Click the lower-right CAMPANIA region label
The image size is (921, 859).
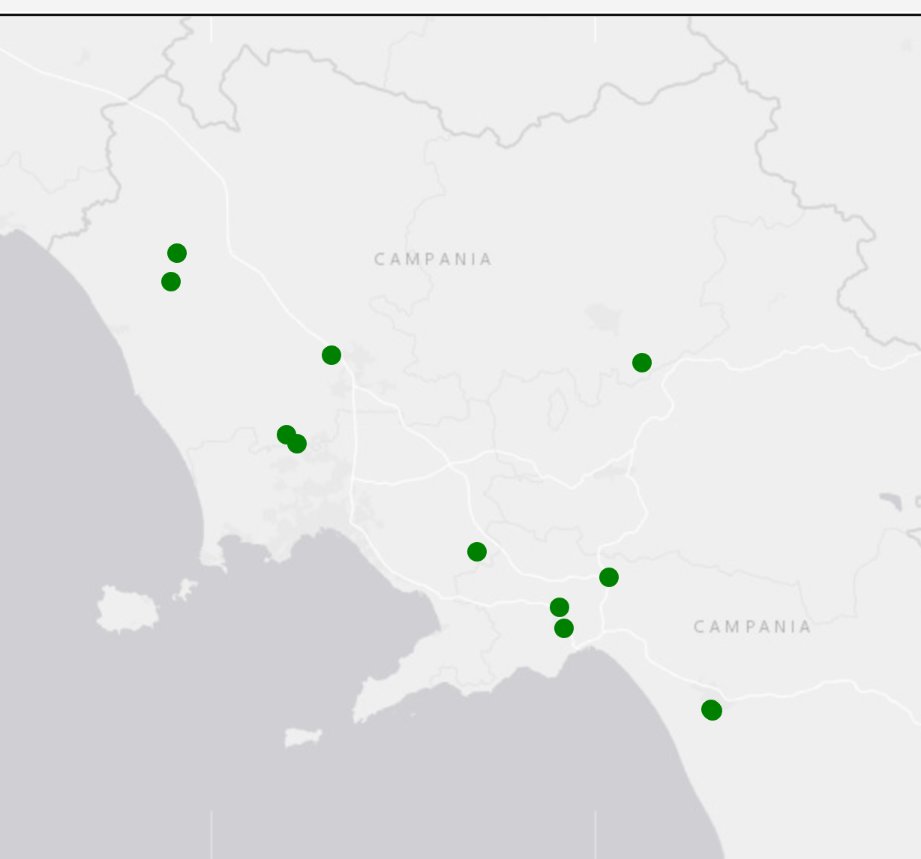tap(752, 626)
